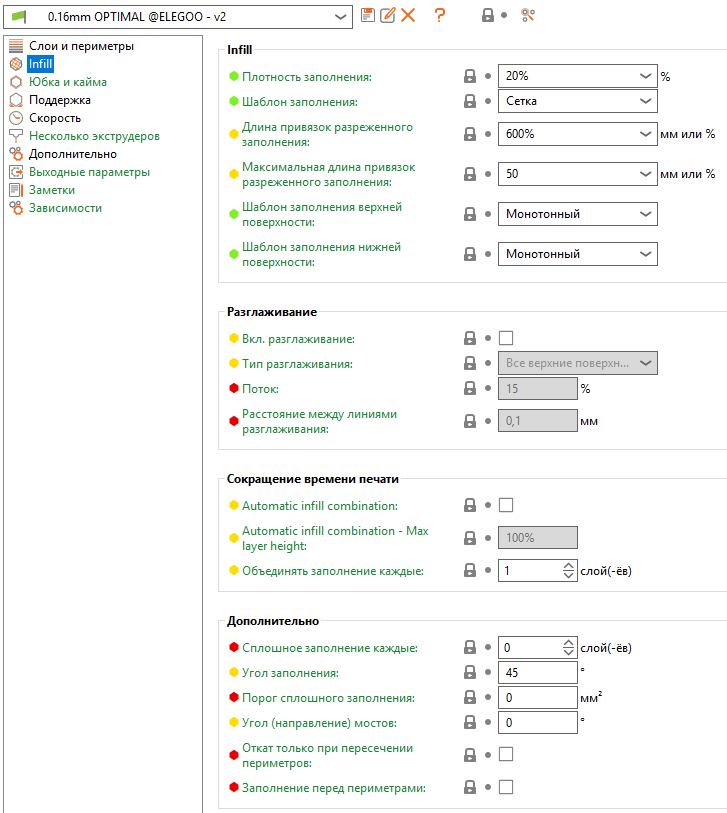
Task: Click the top toolbar lock icon
Action: point(488,15)
